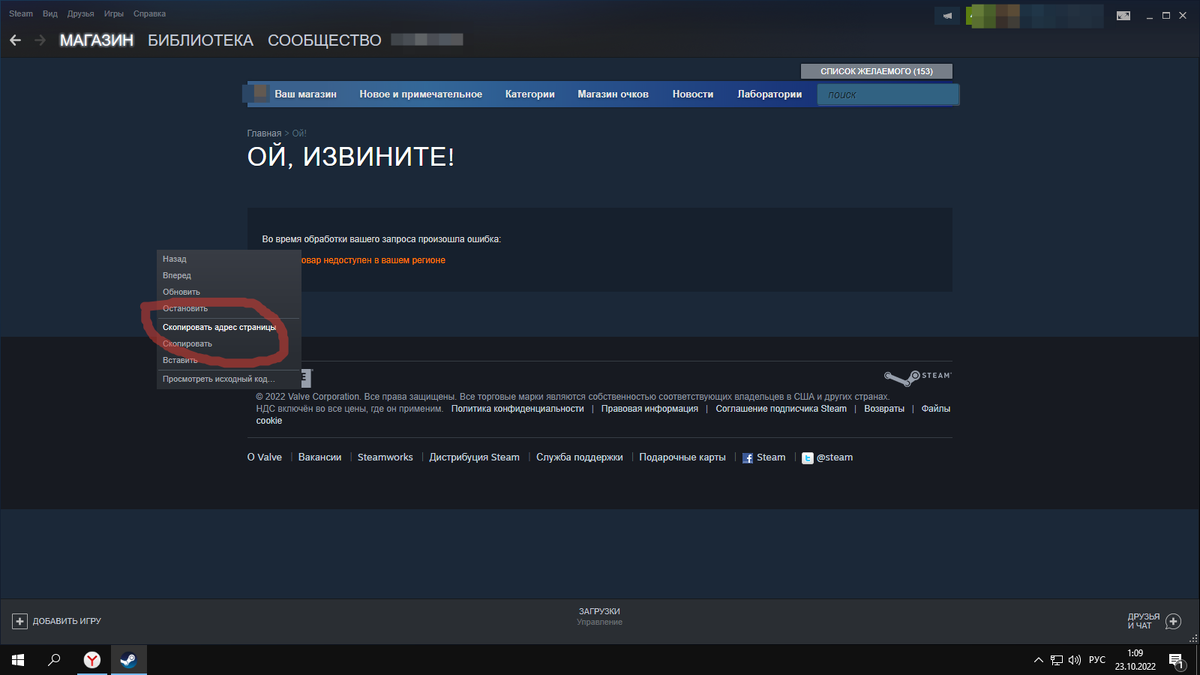
Task: Open Политика конфиденциальности link
Action: (518, 409)
